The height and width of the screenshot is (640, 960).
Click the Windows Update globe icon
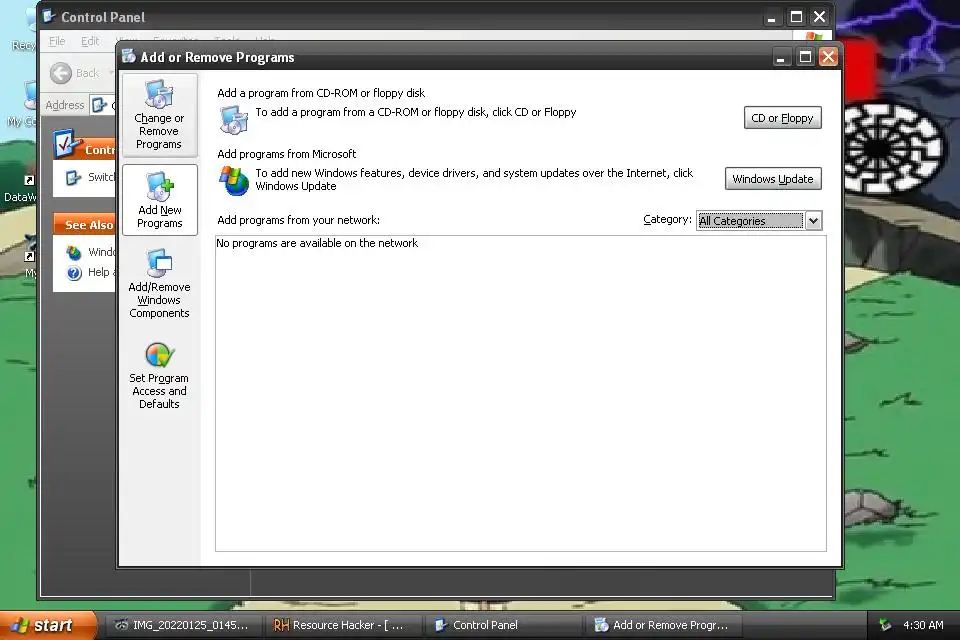234,181
